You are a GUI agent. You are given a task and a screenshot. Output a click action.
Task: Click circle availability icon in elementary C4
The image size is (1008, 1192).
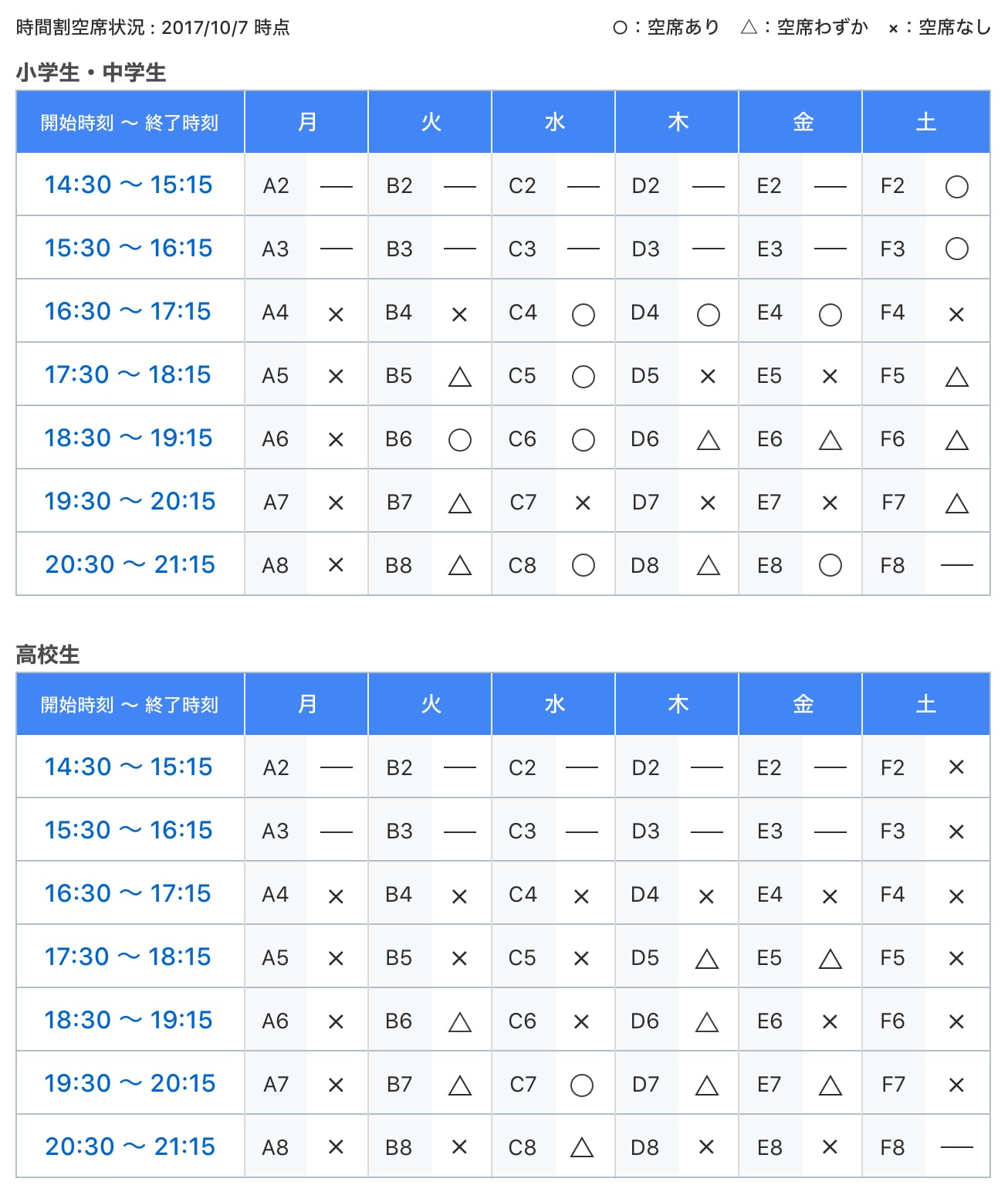[583, 314]
